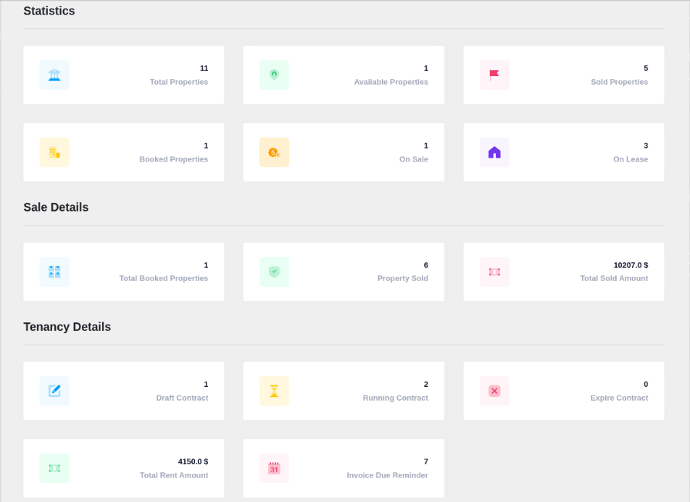
Task: Click the On Sale orange icon
Action: (274, 152)
